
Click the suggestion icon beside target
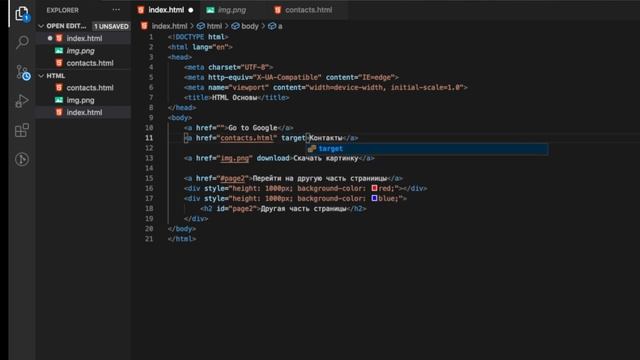[x=312, y=149]
